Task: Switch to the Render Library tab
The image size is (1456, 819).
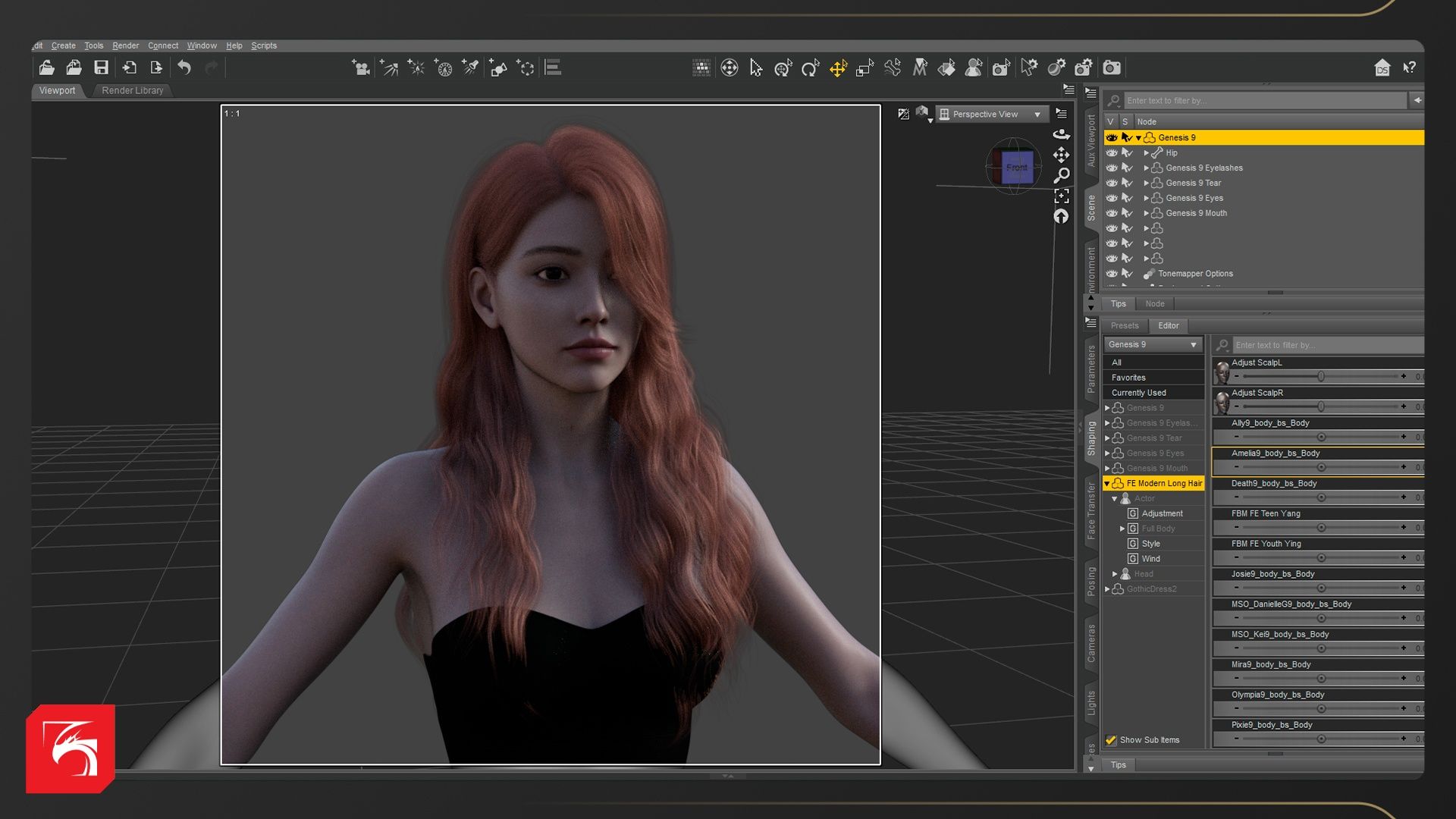Action: (133, 90)
